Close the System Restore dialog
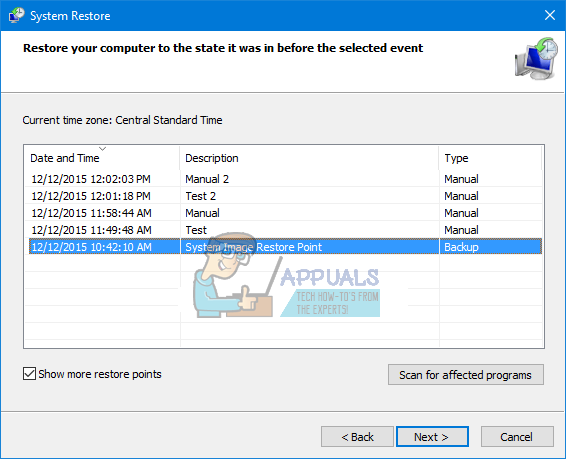The image size is (566, 459). click(x=550, y=15)
